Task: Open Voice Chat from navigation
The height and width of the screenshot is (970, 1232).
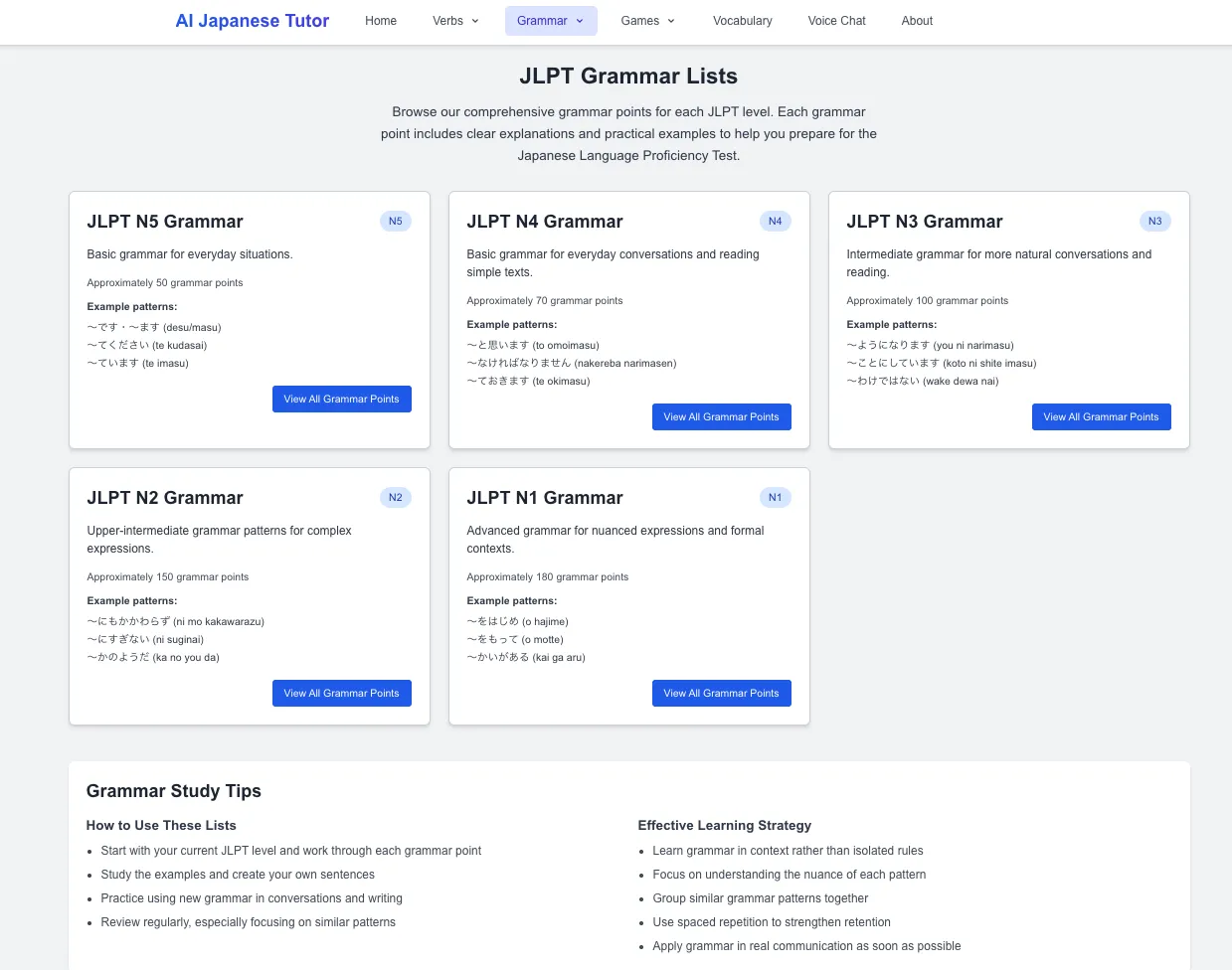Action: 836,21
